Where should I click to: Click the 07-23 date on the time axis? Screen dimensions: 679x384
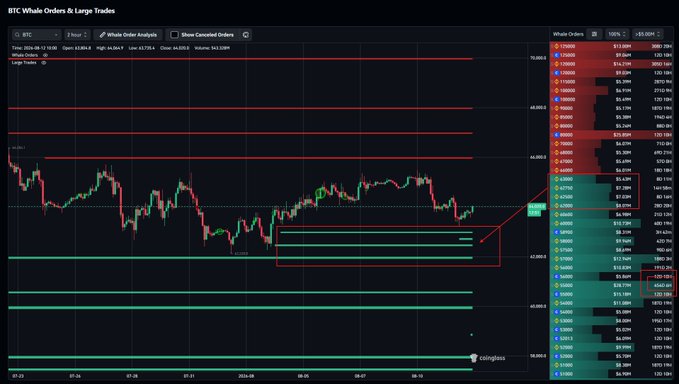click(x=18, y=376)
